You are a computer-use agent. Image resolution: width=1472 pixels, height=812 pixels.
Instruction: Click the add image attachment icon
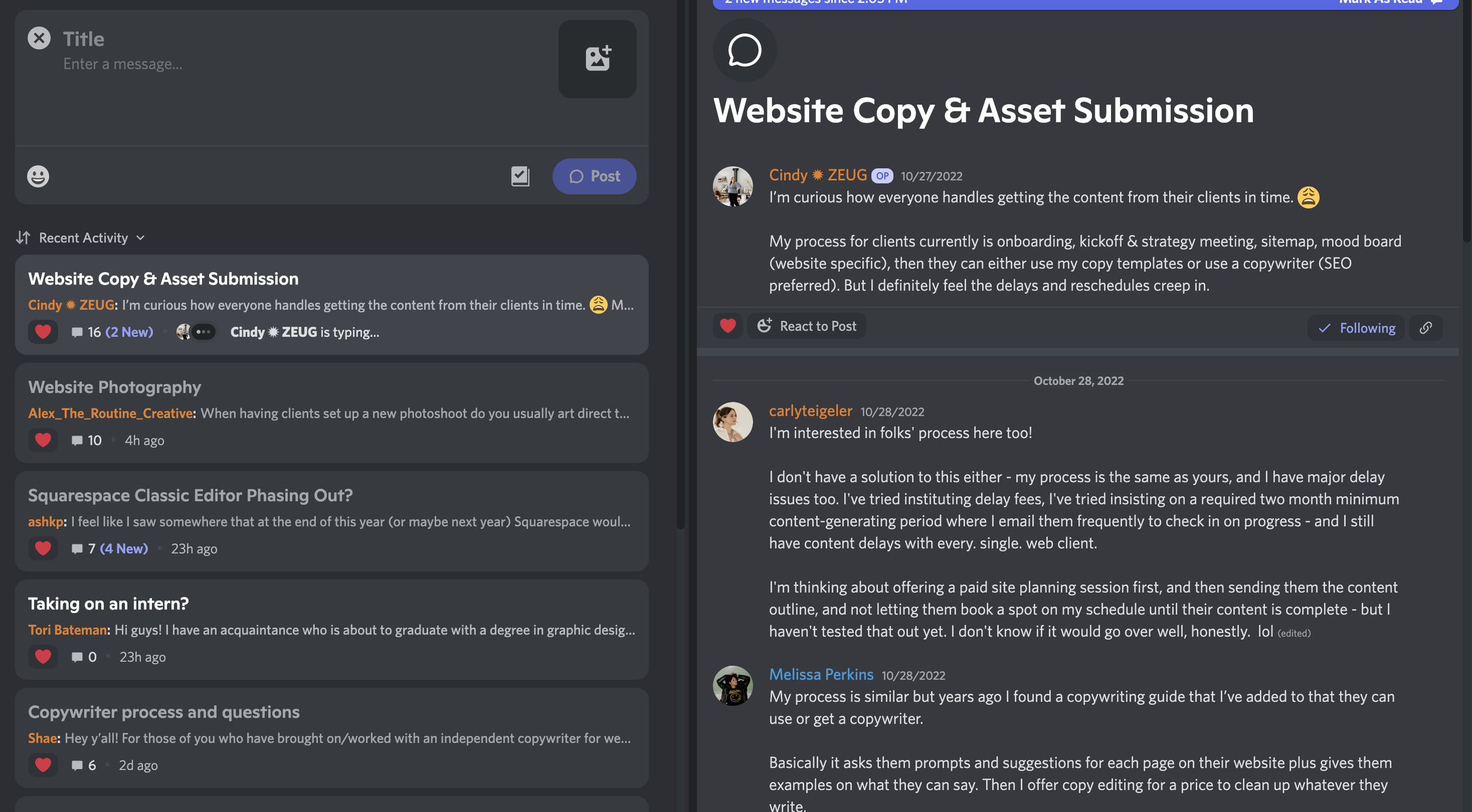point(597,59)
